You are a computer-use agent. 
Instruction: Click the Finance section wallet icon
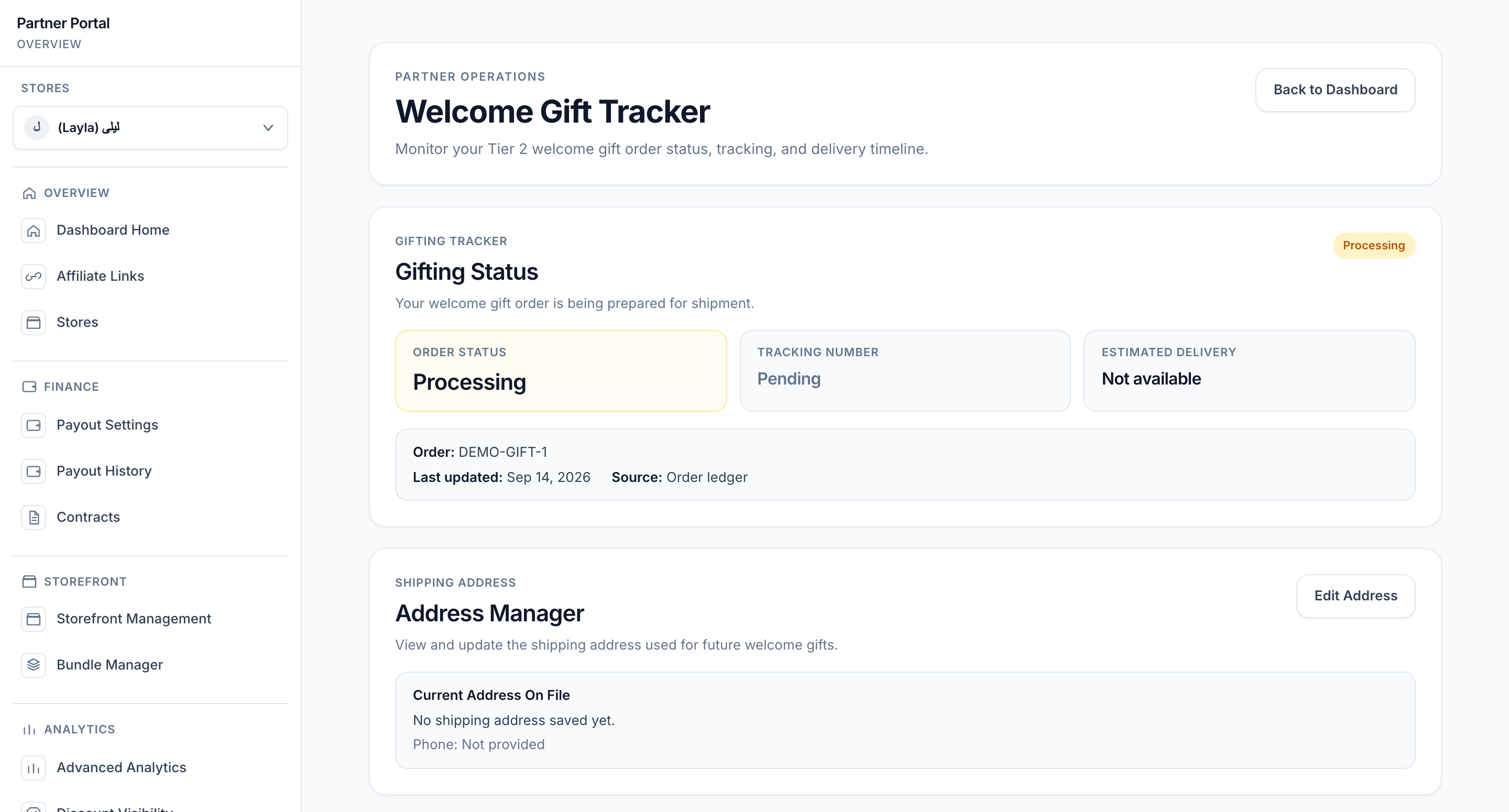[29, 387]
